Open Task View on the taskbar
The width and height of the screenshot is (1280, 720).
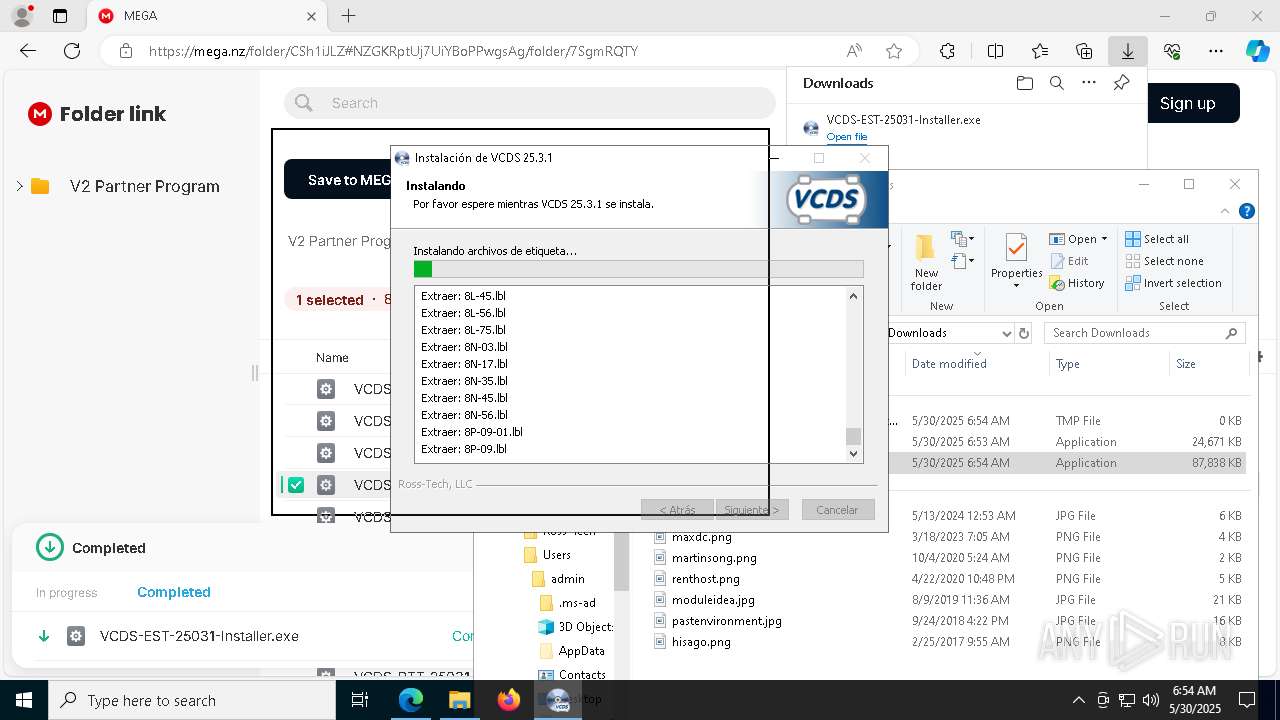(x=361, y=700)
